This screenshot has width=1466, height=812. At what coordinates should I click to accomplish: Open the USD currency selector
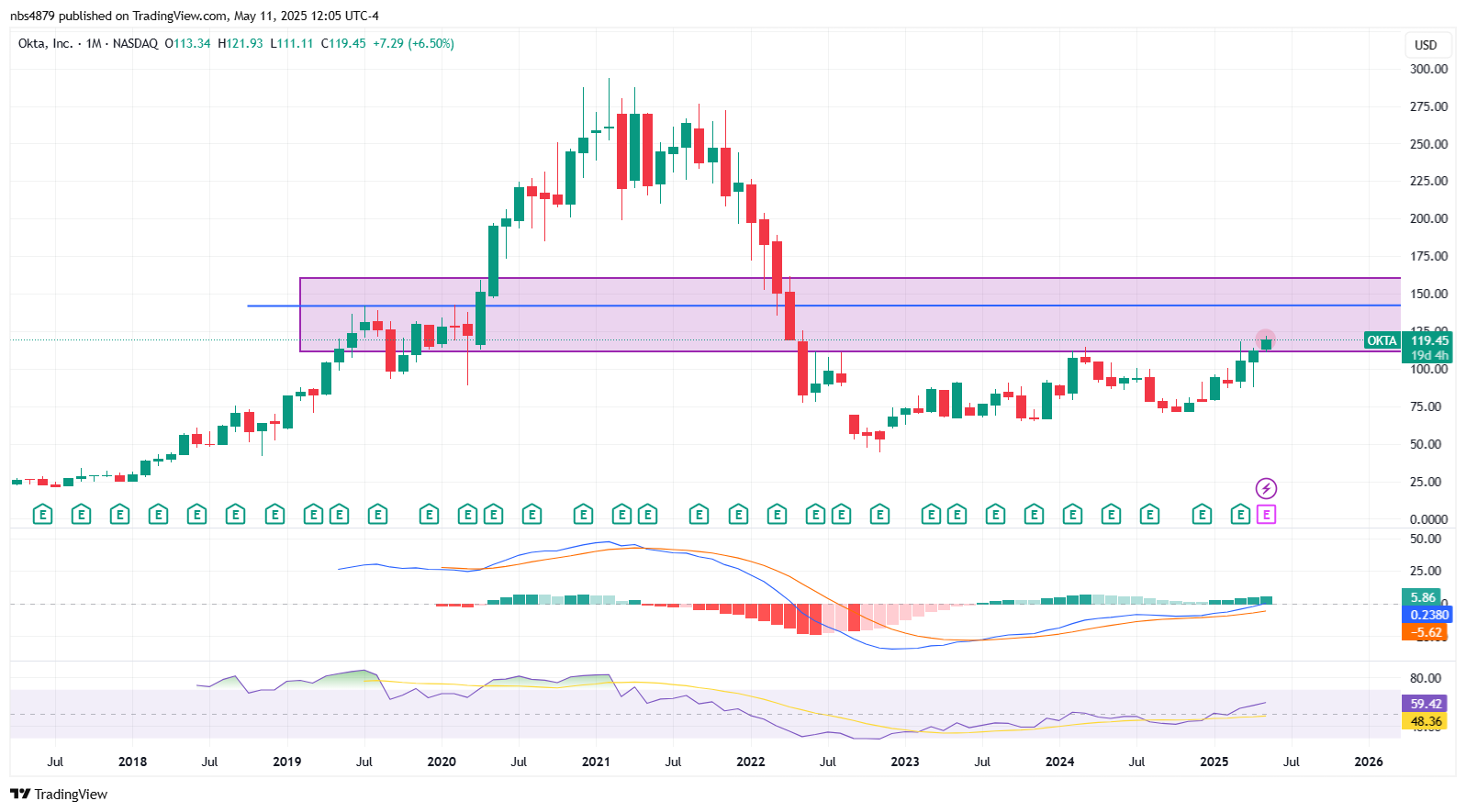1426,45
